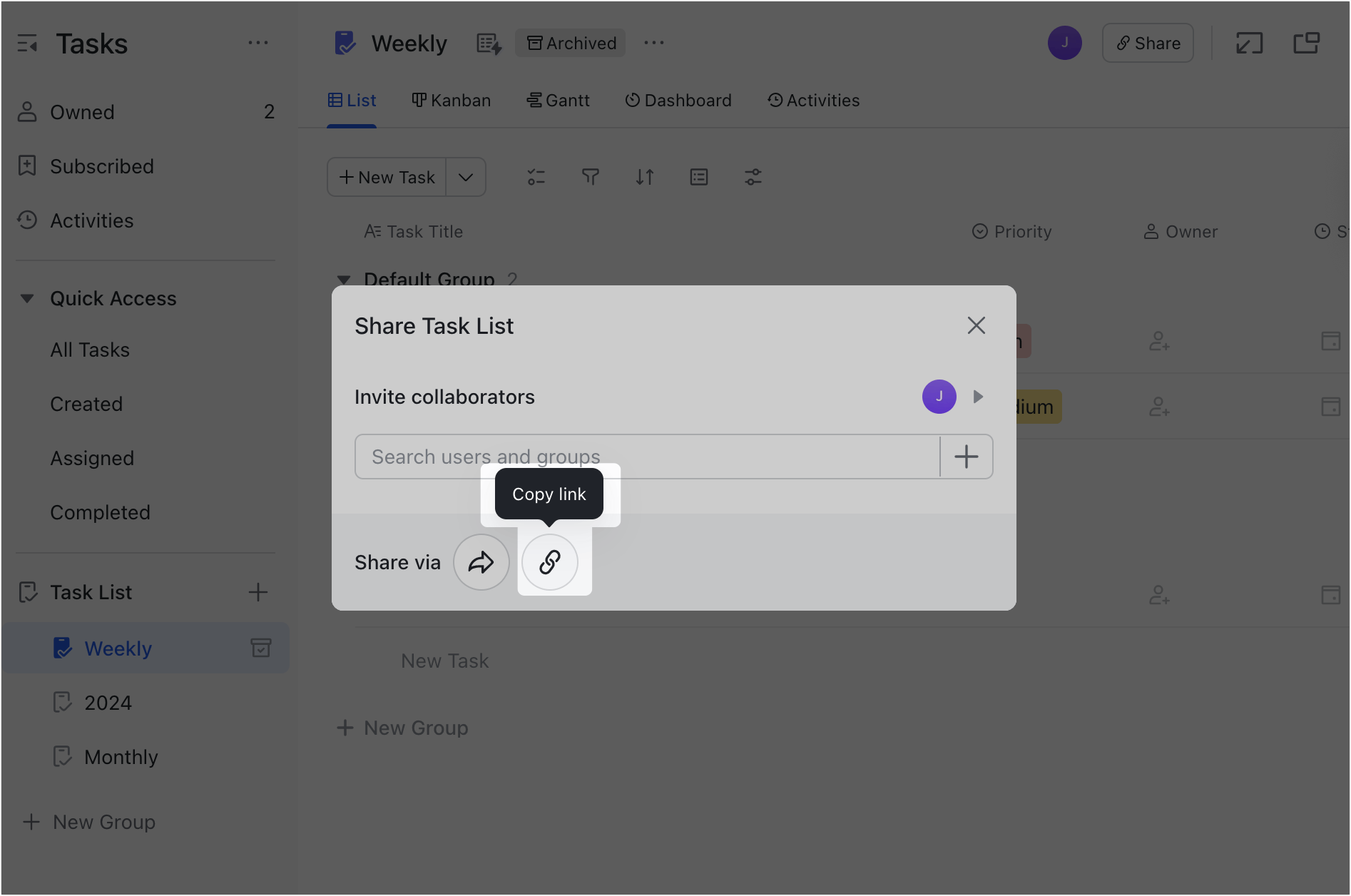Close the Share Task List dialog
This screenshot has width=1351, height=896.
coord(976,325)
